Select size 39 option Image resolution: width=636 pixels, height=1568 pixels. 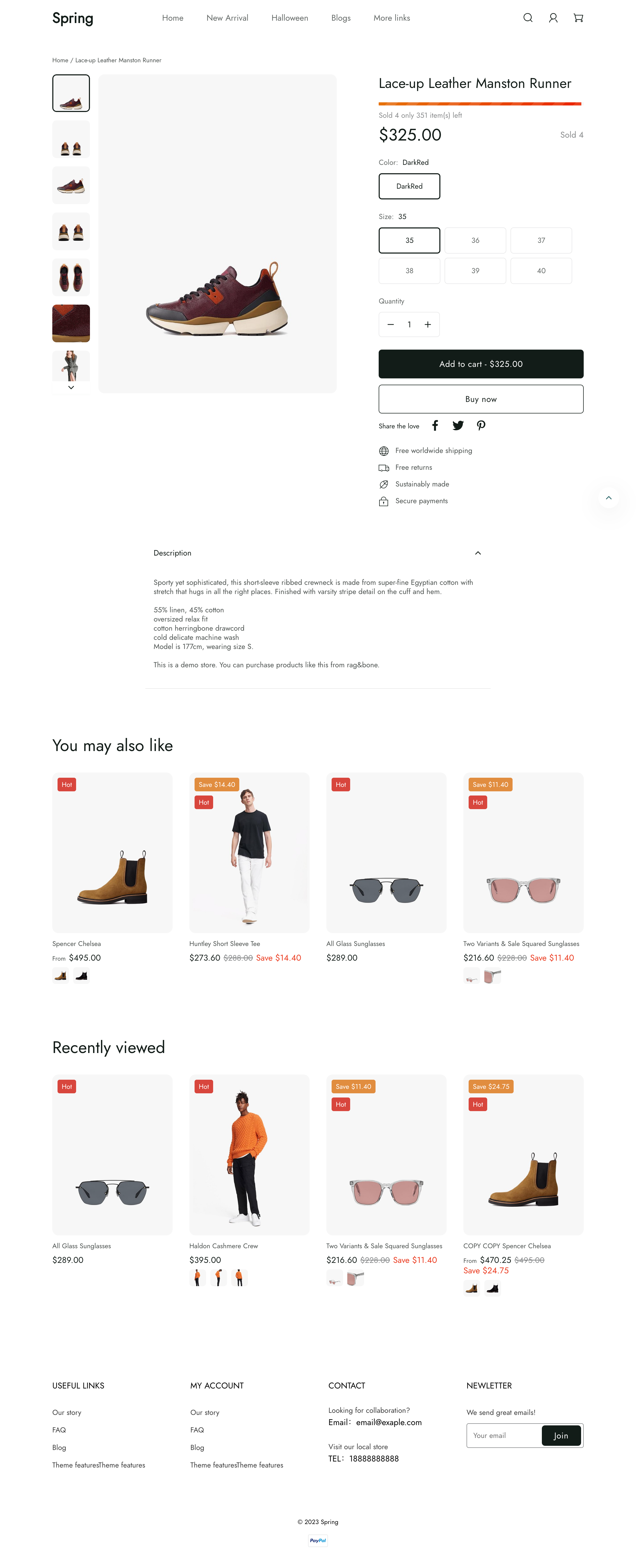tap(475, 271)
